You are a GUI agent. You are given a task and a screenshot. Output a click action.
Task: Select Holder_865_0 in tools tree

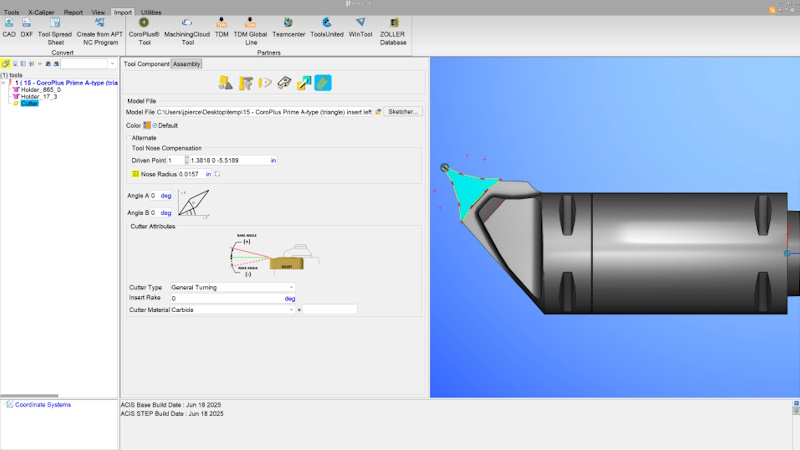(x=41, y=89)
